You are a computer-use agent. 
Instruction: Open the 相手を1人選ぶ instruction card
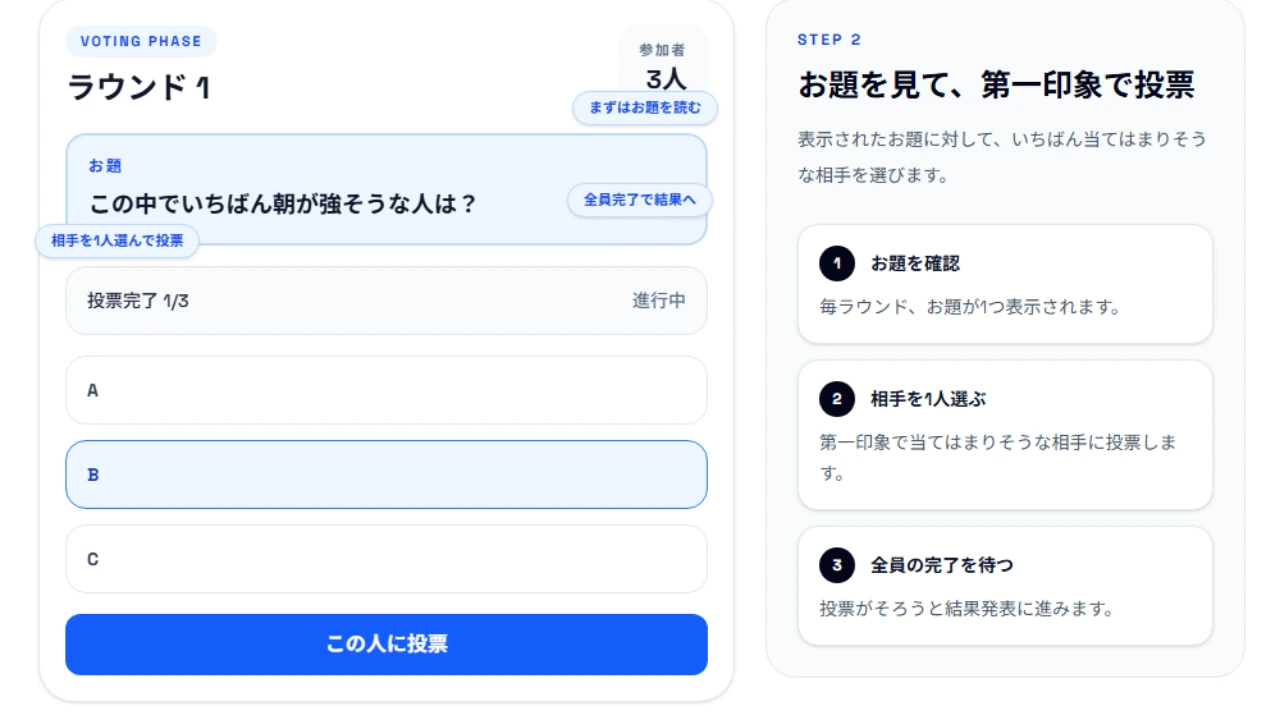pos(1005,435)
